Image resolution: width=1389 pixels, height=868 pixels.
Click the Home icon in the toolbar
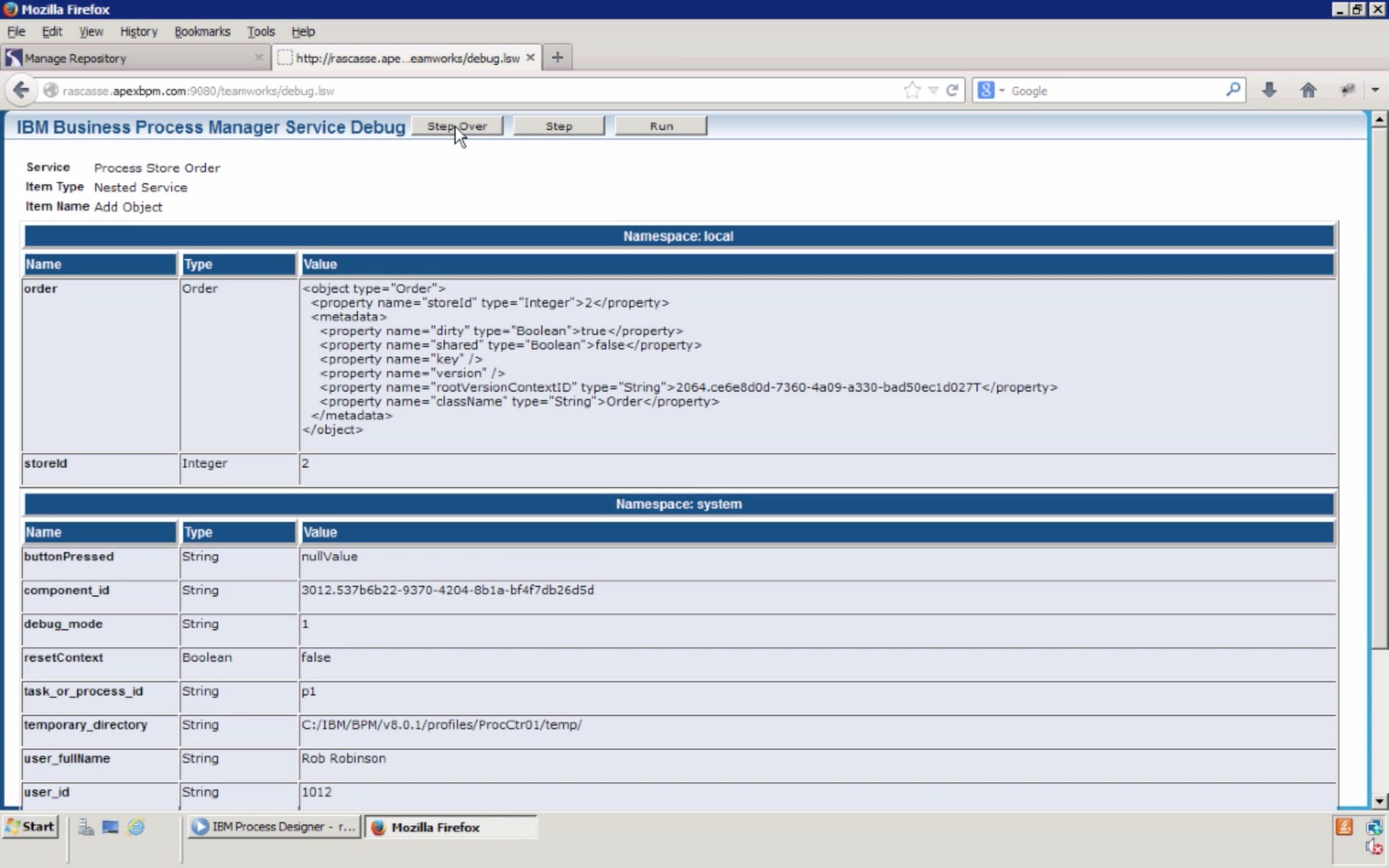pos(1308,90)
